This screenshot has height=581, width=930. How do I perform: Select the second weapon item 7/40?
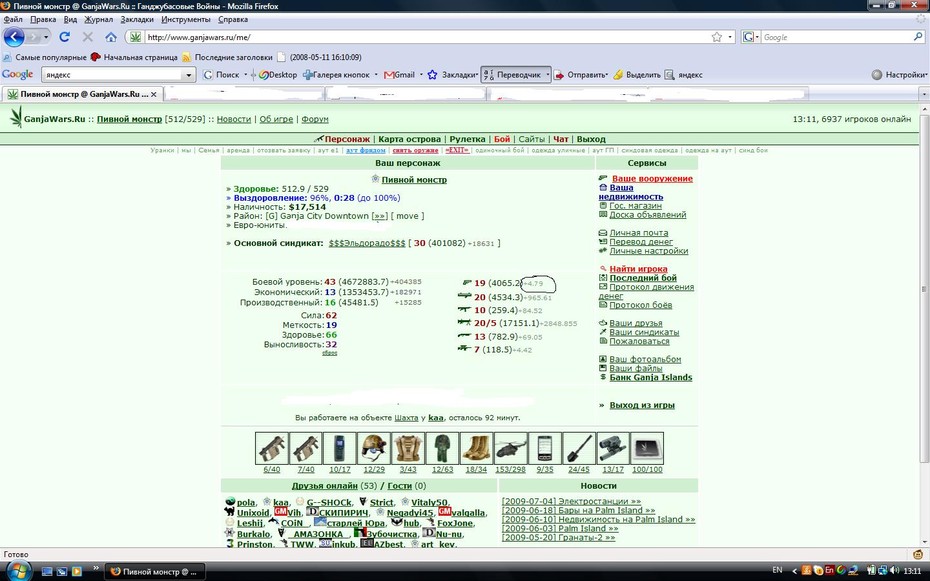(306, 448)
